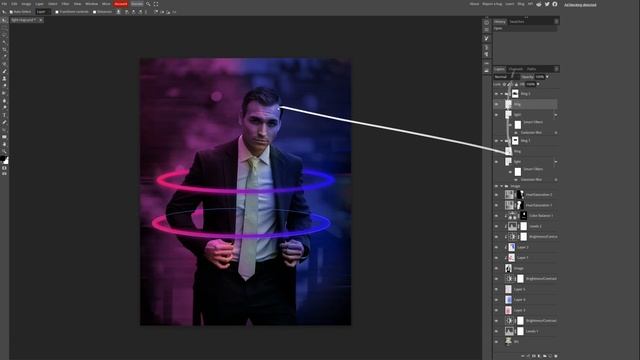The image size is (640, 360).
Task: Select the Lasso tool
Action: [x=4, y=35]
